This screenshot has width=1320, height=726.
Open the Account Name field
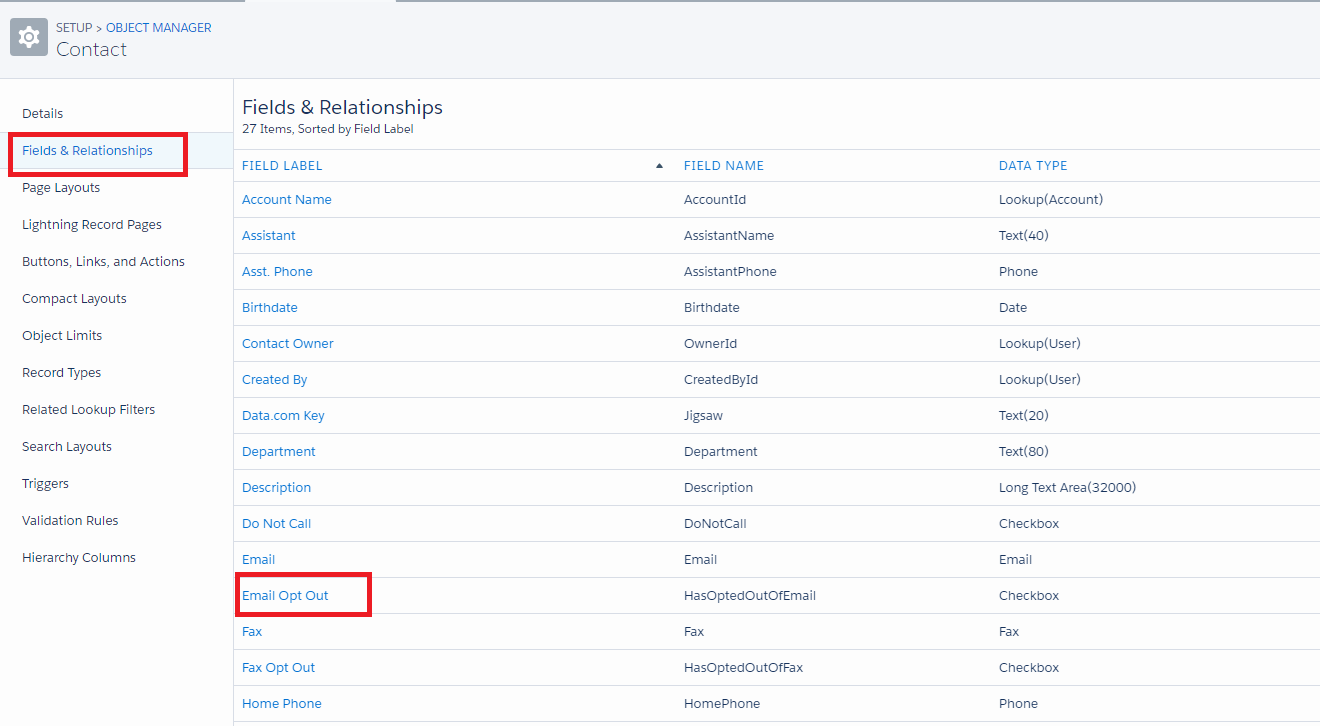[287, 200]
